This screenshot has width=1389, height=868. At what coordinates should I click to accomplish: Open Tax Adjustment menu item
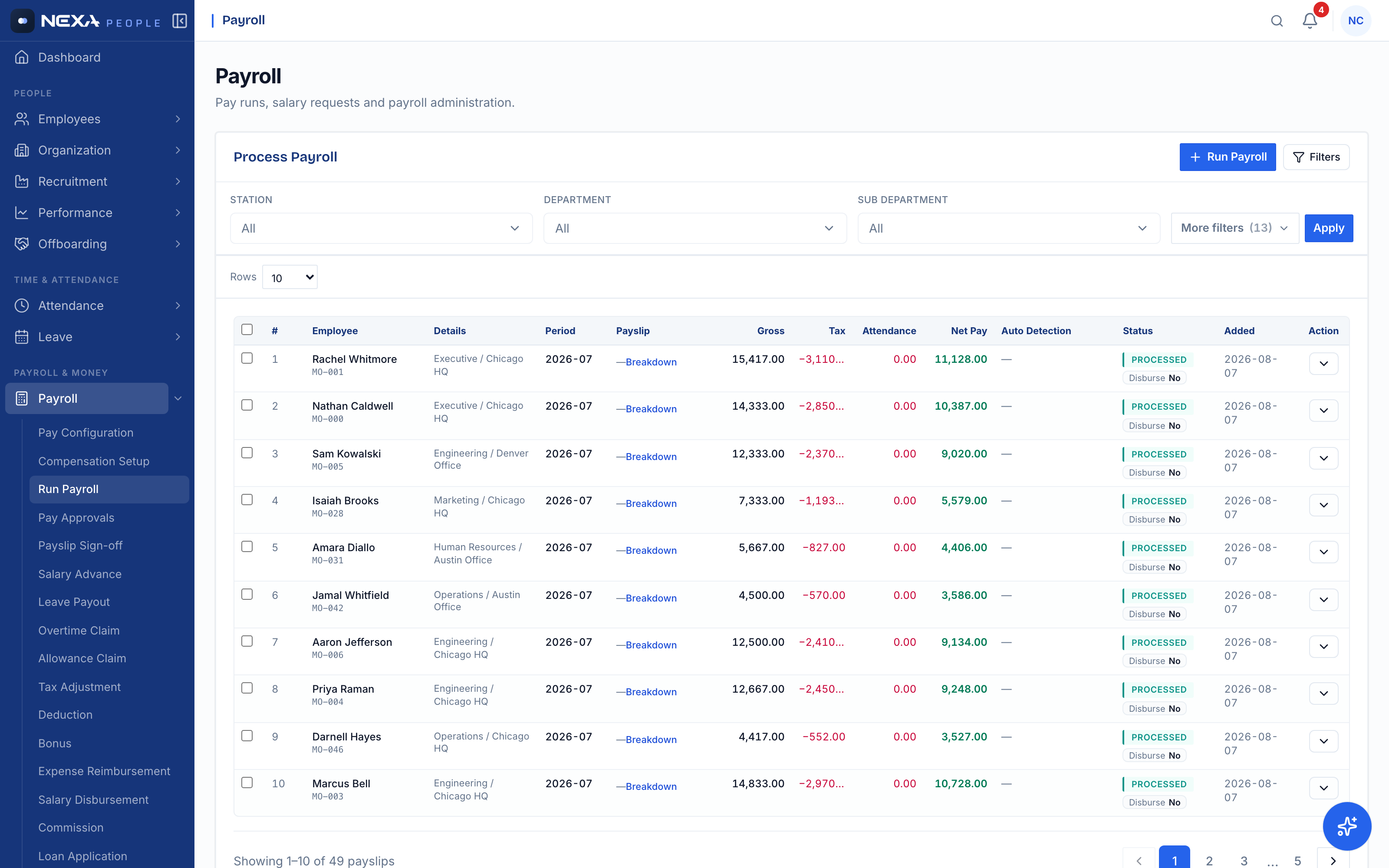(79, 687)
